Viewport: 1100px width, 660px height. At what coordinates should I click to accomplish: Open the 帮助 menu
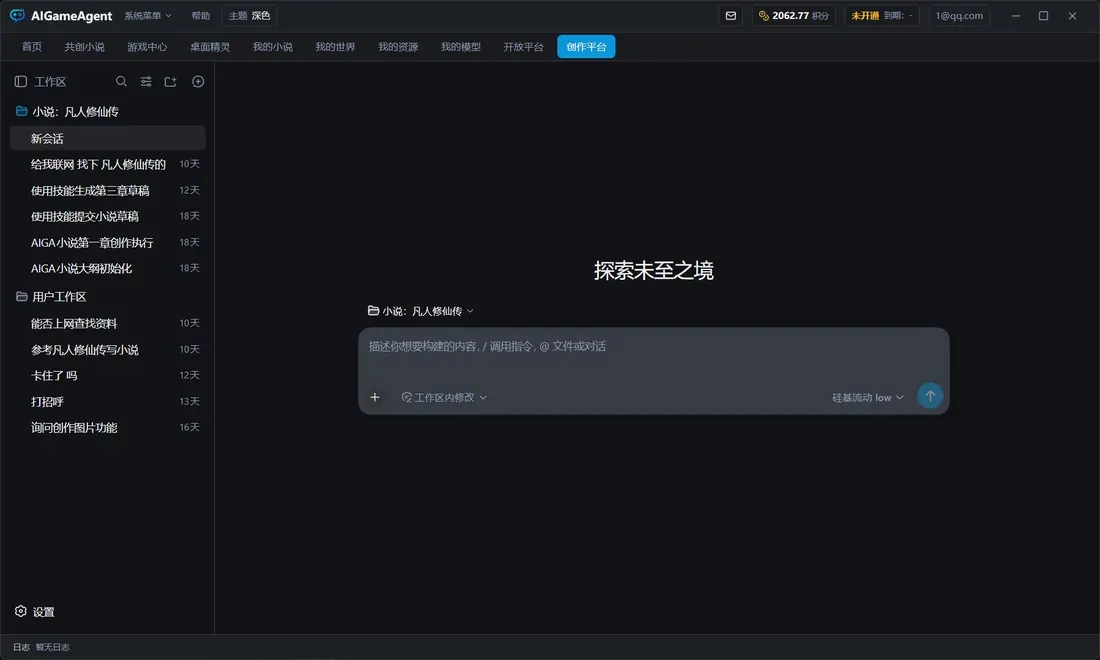[201, 15]
